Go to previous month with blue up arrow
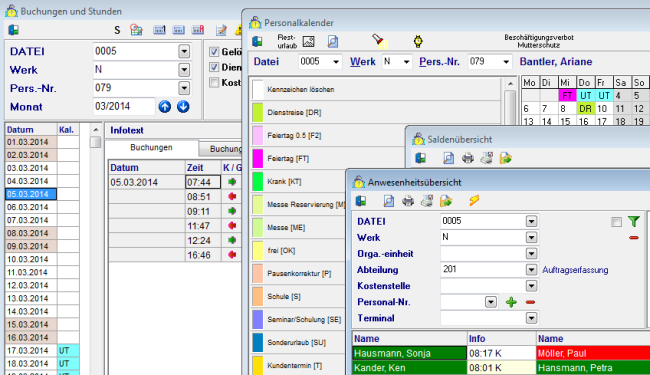Viewport: 650px width, 375px height. coord(165,107)
